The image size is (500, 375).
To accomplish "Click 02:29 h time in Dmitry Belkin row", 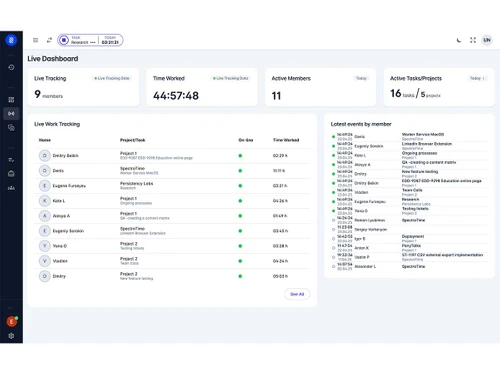I will tap(280, 156).
